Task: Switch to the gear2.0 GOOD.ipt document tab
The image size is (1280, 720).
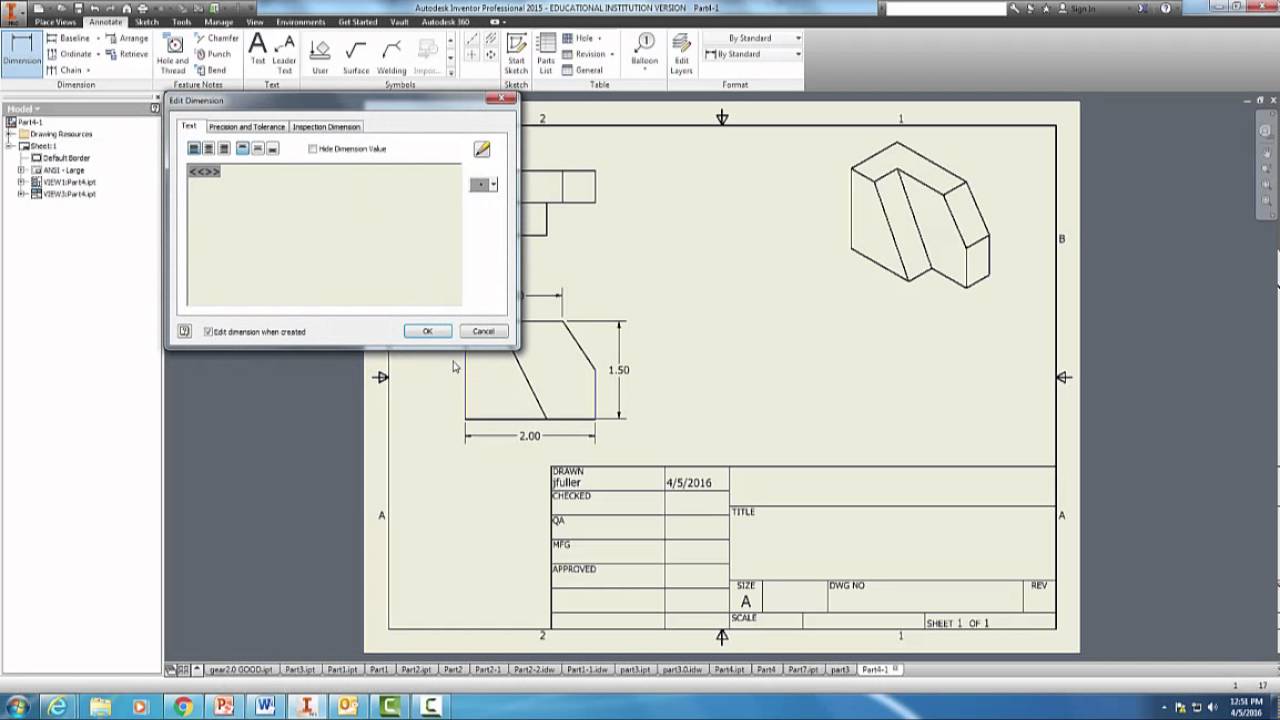Action: (x=241, y=670)
